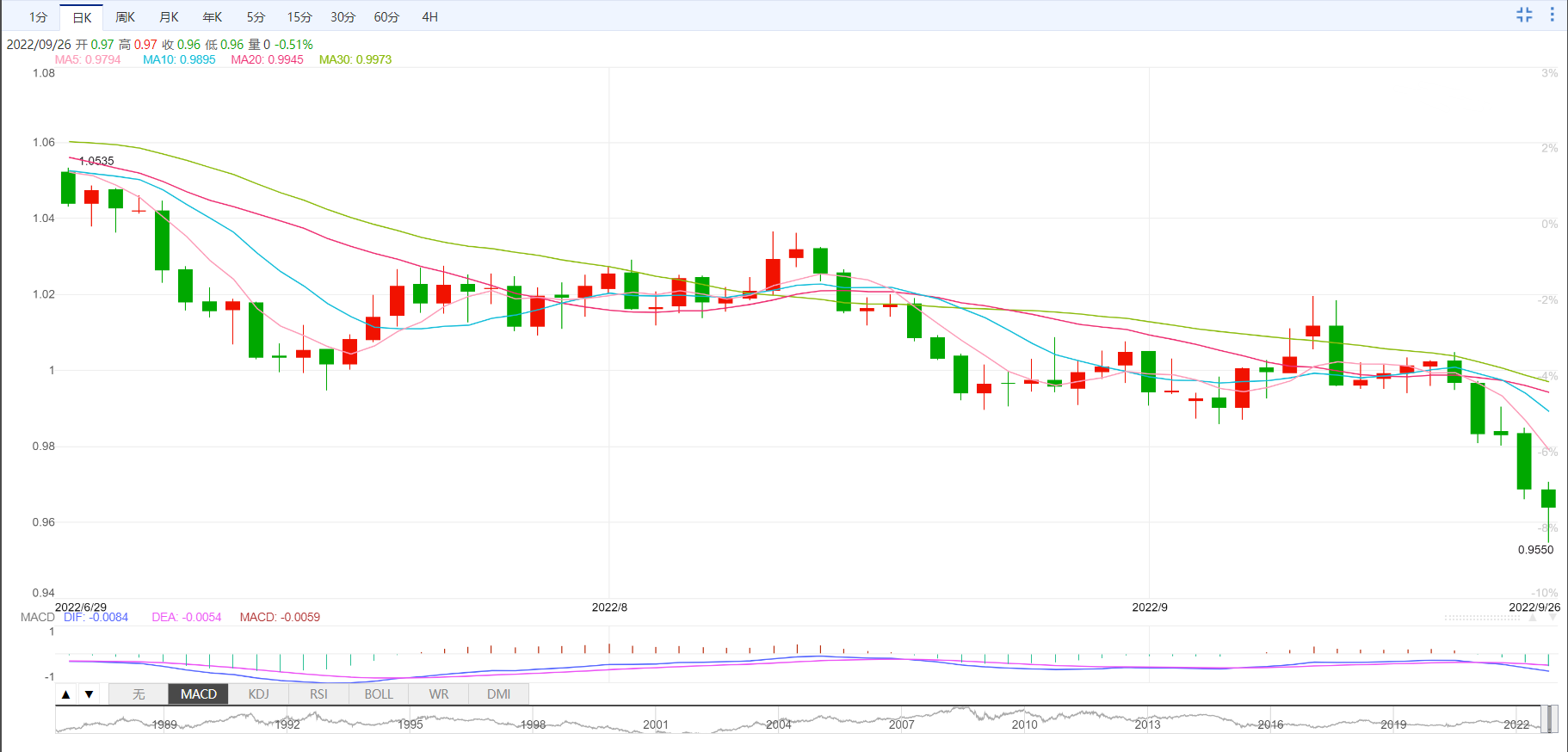This screenshot has height=752, width=1568.
Task: Switch to the 周K weekly tab
Action: pyautogui.click(x=126, y=17)
